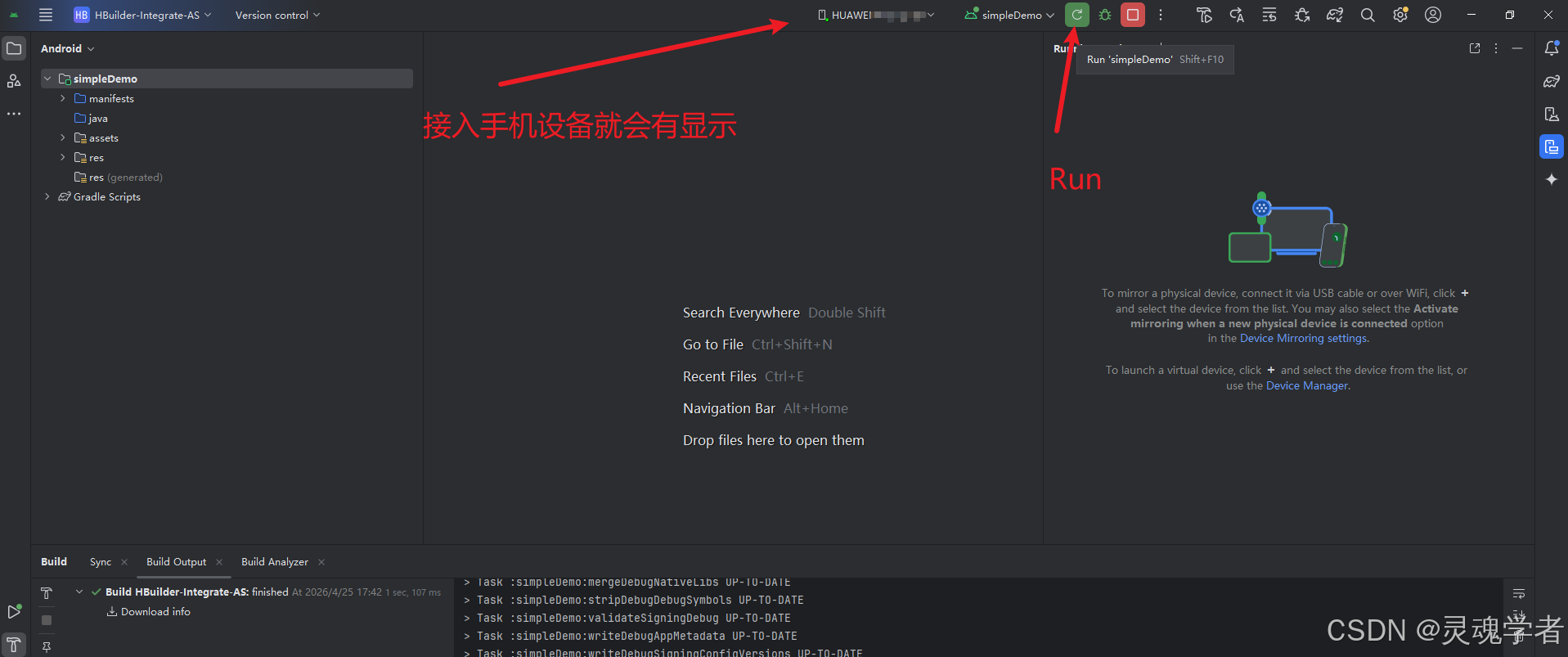Toggle the Running Devices tool window icon

point(1552,146)
